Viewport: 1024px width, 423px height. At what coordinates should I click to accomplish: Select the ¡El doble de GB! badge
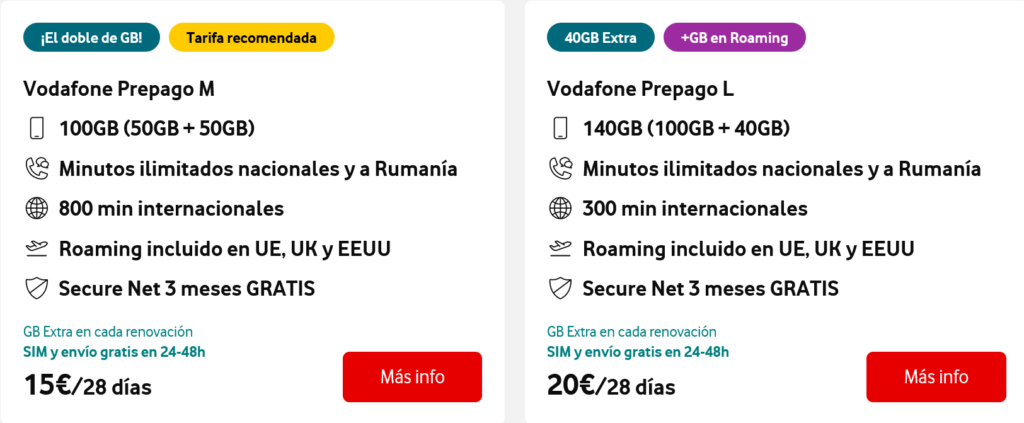pyautogui.click(x=91, y=38)
